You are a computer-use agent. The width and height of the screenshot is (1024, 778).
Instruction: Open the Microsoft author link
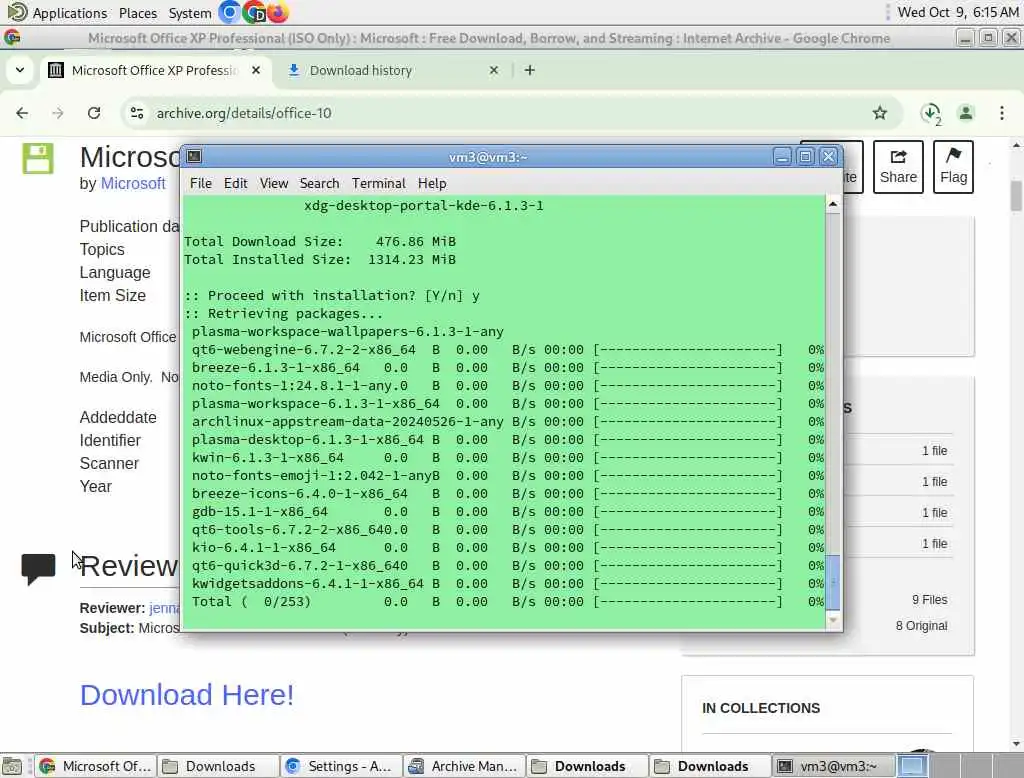tap(133, 184)
